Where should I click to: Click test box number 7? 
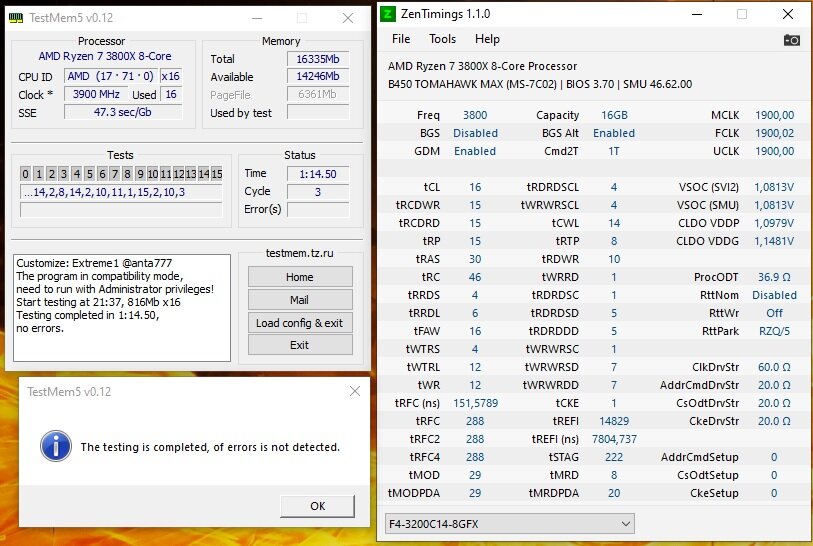pos(115,174)
